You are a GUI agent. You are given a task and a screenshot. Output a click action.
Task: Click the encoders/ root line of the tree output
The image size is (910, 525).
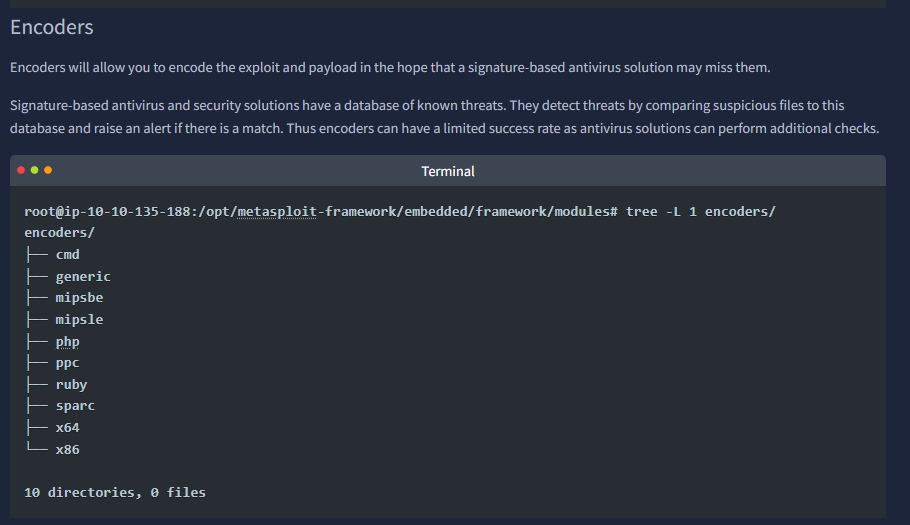click(59, 233)
